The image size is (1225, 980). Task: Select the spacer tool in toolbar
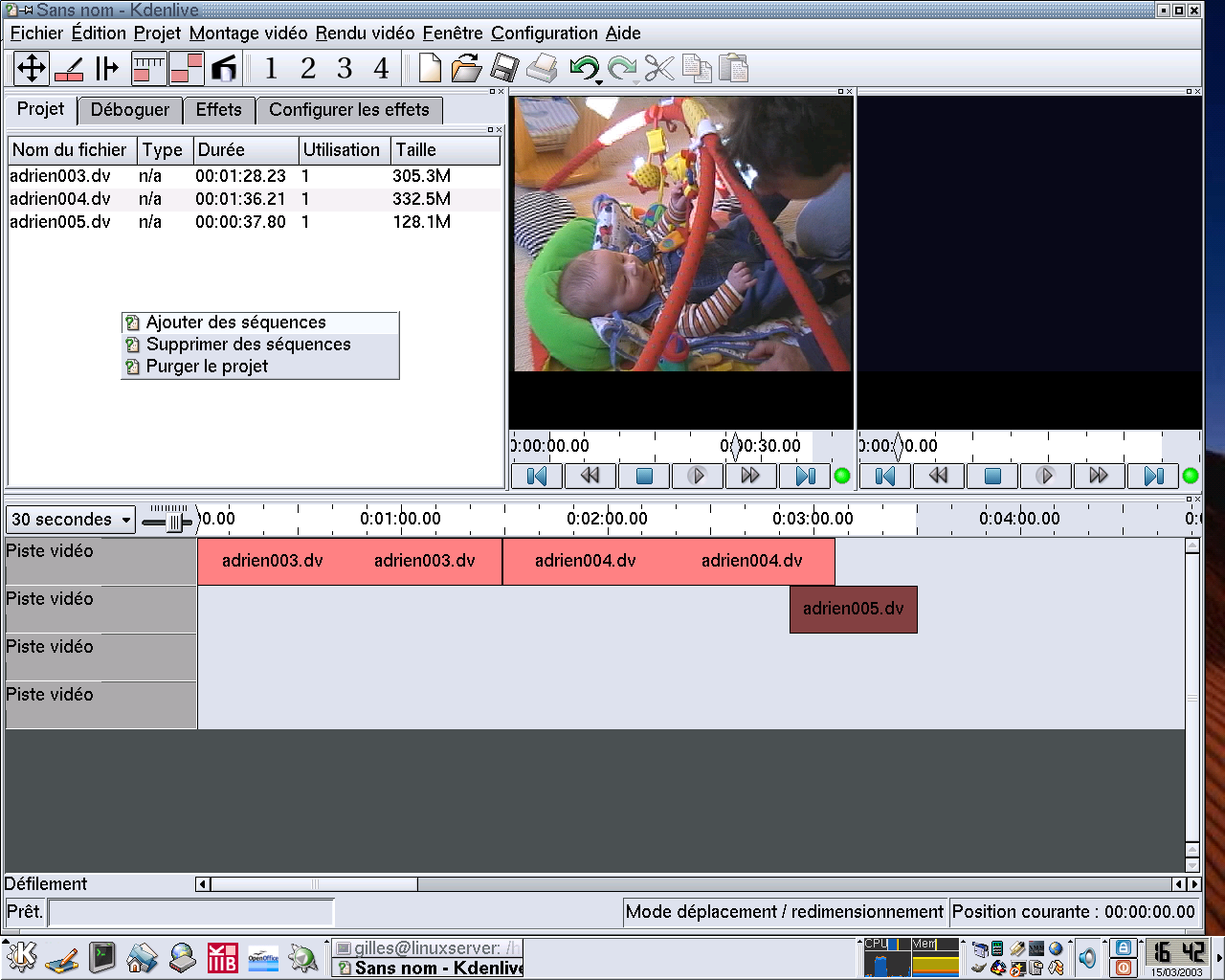click(x=106, y=69)
